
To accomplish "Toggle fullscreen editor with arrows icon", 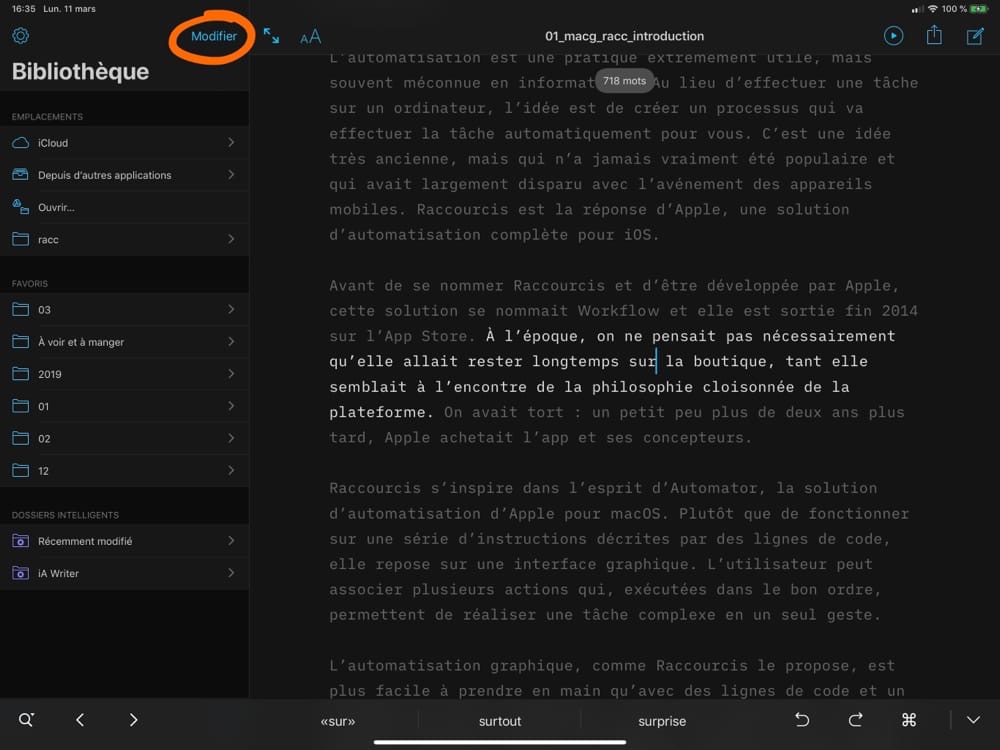I will pos(271,36).
